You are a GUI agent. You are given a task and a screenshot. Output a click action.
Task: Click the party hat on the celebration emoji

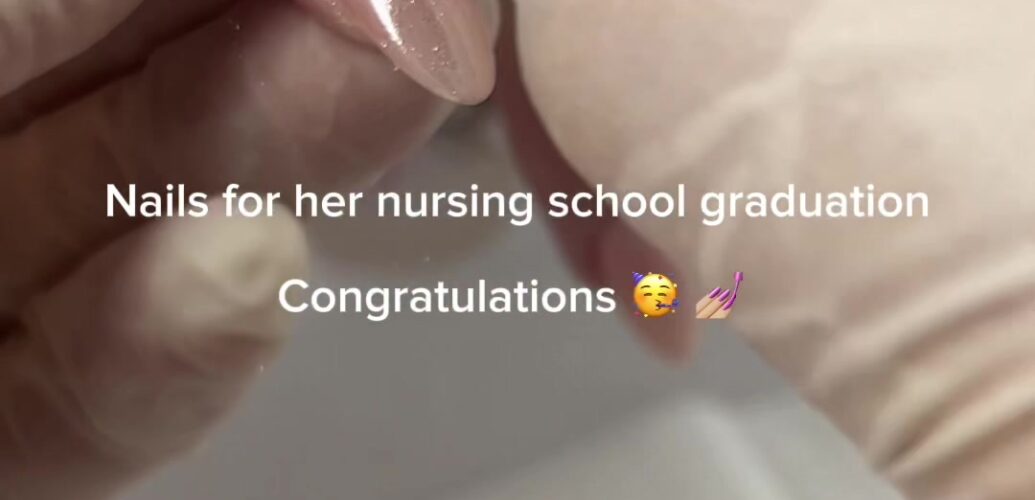click(x=638, y=279)
